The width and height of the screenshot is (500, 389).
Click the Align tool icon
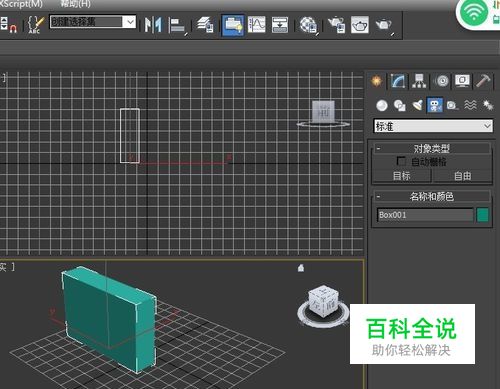click(x=177, y=25)
